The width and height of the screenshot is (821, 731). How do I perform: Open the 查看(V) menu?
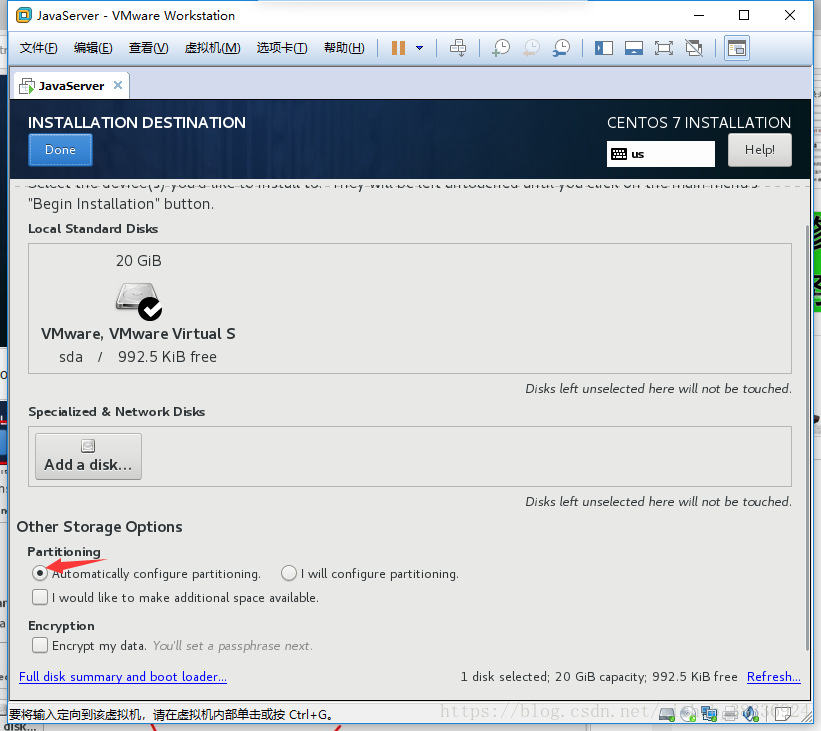[148, 48]
